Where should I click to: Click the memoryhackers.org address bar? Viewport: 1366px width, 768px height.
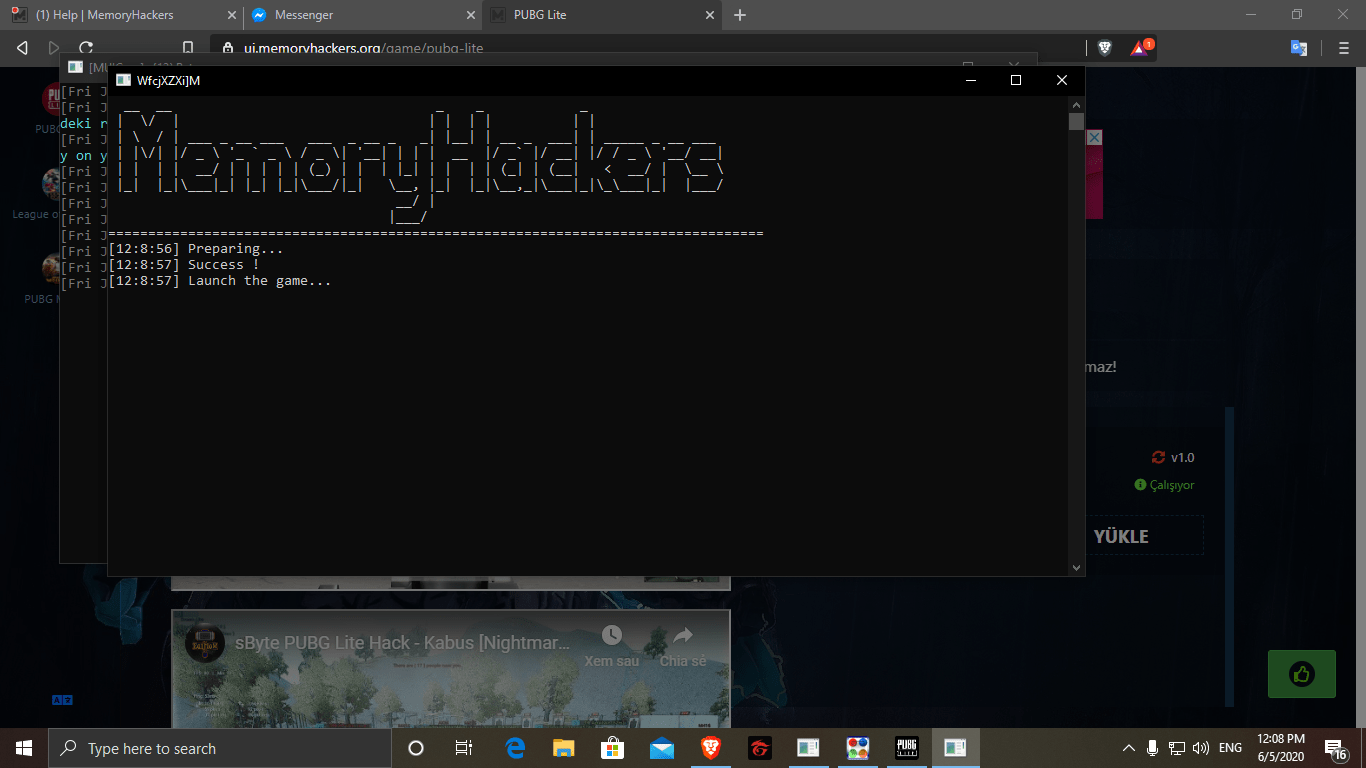[x=650, y=47]
